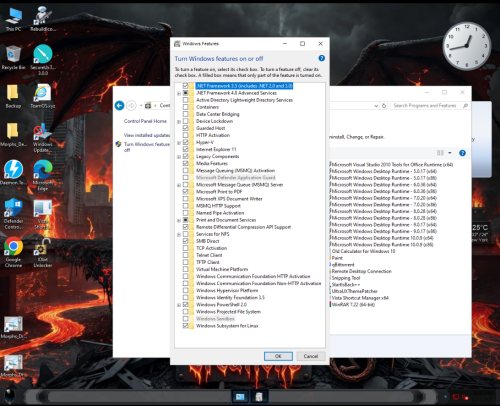Click the Control Panel back arrow
This screenshot has width=500, height=406.
click(120, 106)
